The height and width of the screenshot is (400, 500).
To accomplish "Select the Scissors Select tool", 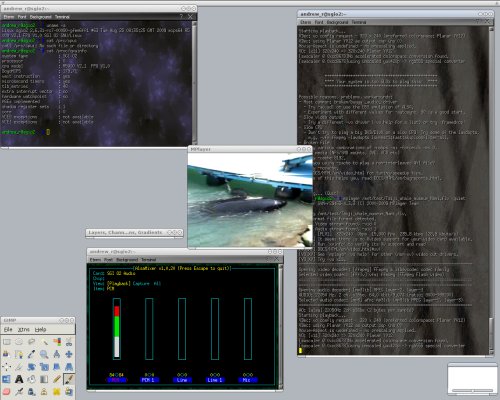I will (x=69, y=342).
